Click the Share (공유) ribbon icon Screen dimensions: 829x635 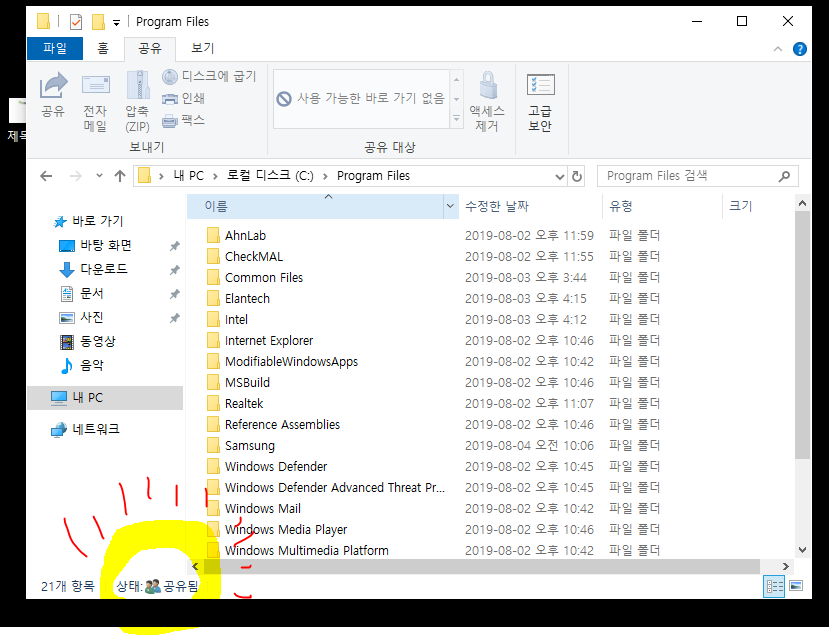pyautogui.click(x=53, y=96)
